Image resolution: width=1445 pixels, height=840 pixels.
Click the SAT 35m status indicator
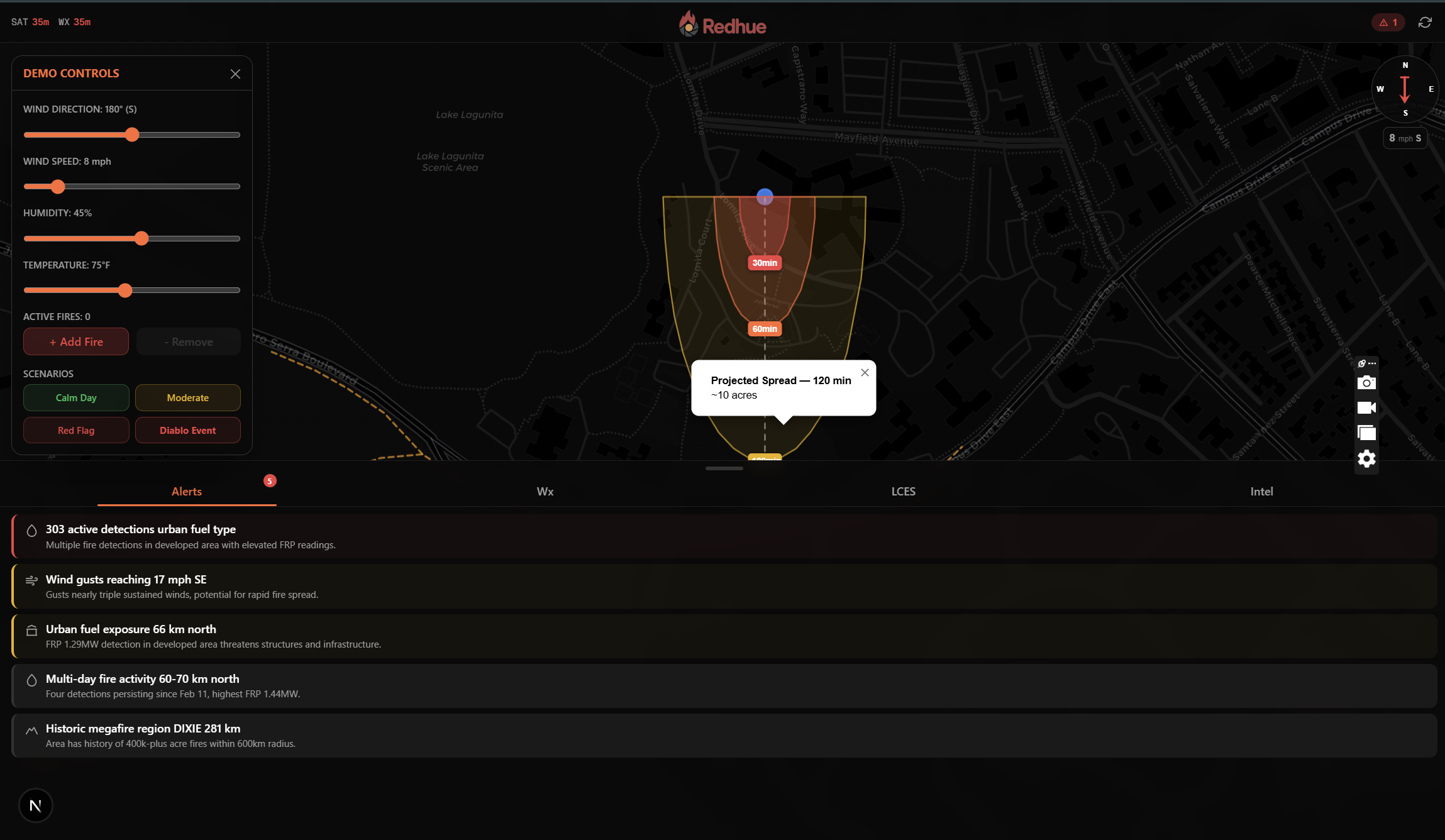coord(30,22)
